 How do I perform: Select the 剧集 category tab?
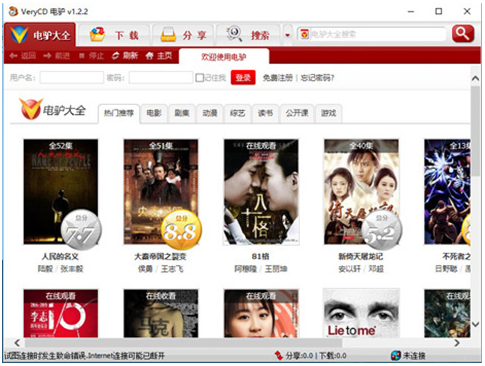182,113
